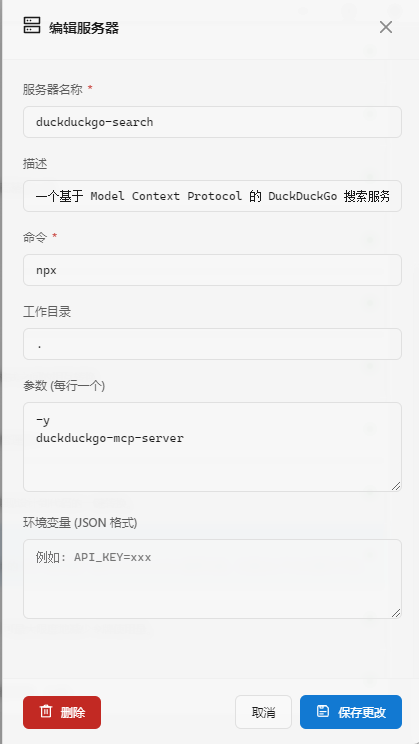Click the 参数 (每行一个) label
This screenshot has height=744, width=419.
[x=64, y=386]
